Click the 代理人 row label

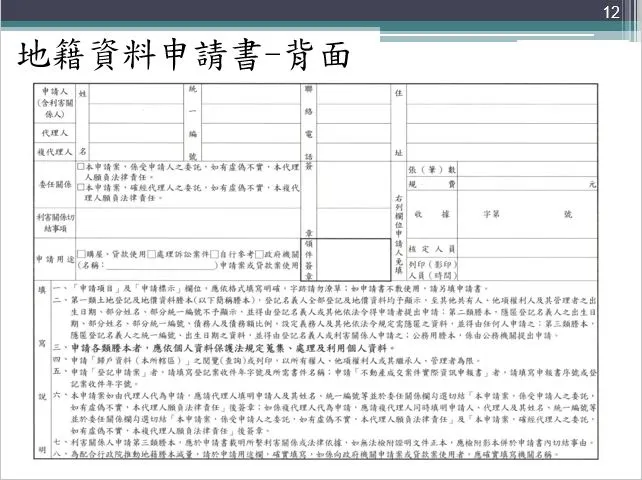click(54, 133)
